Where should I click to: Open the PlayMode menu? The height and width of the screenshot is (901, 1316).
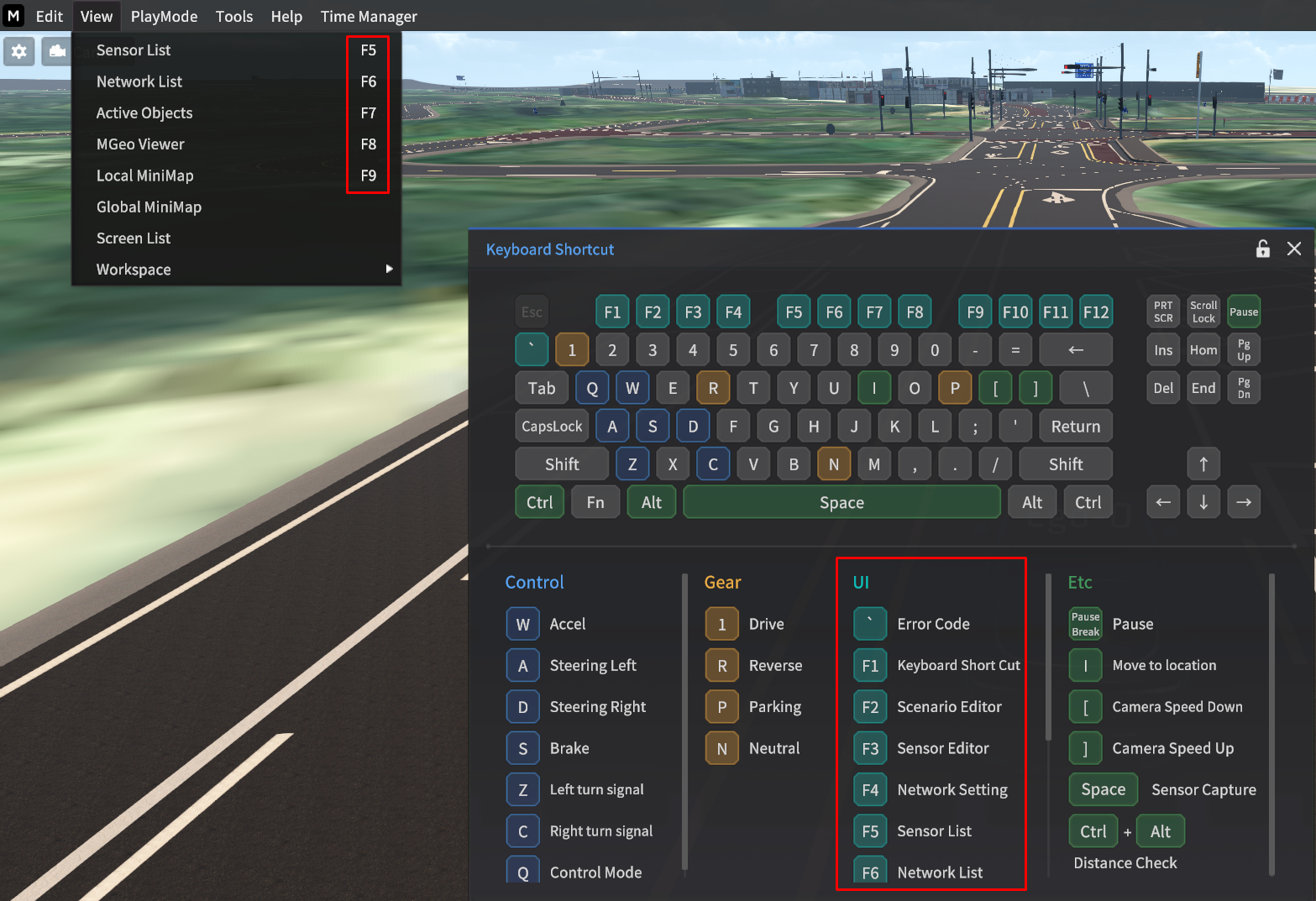pyautogui.click(x=164, y=16)
